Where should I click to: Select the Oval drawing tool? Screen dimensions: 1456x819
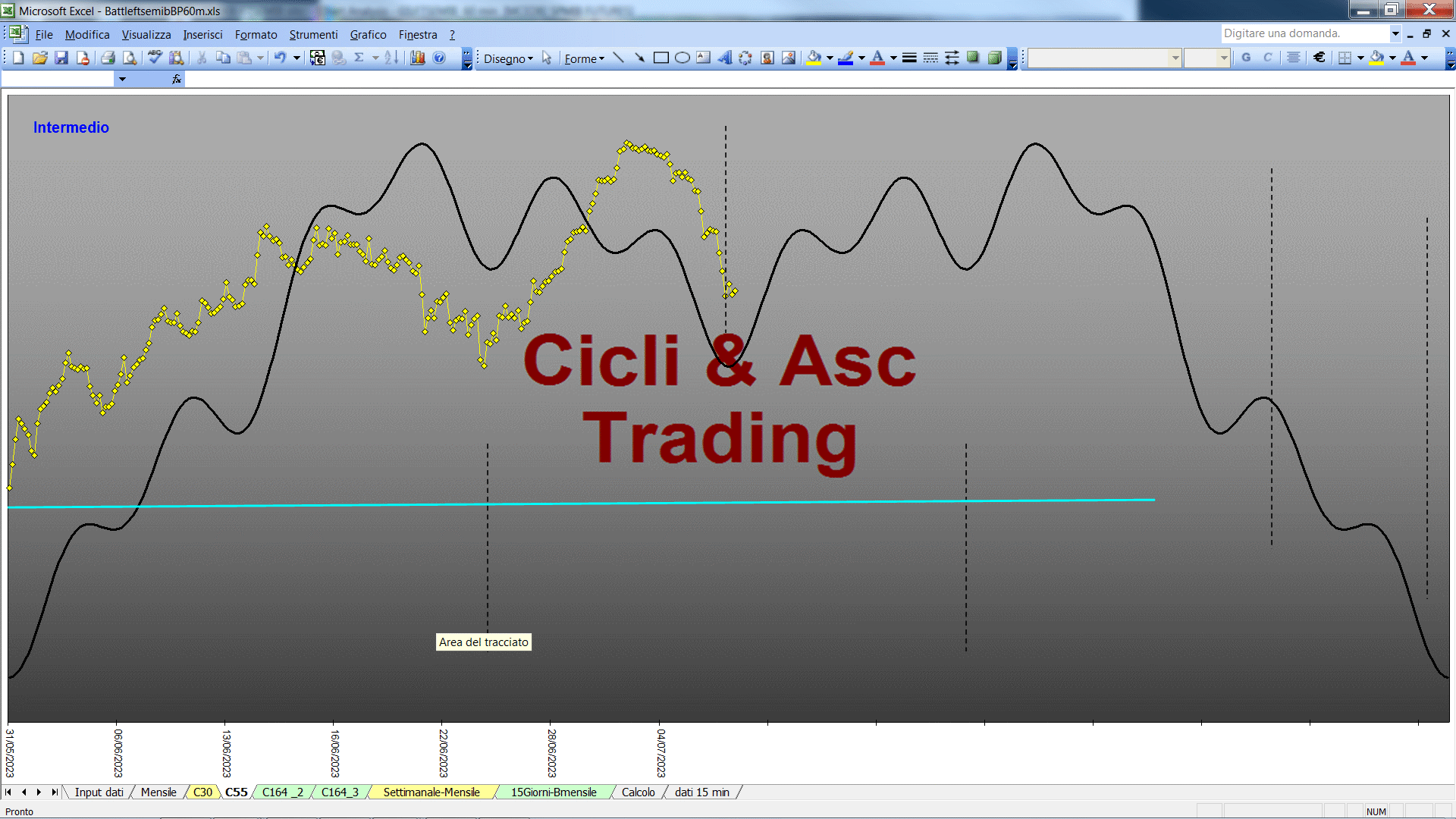coord(682,58)
